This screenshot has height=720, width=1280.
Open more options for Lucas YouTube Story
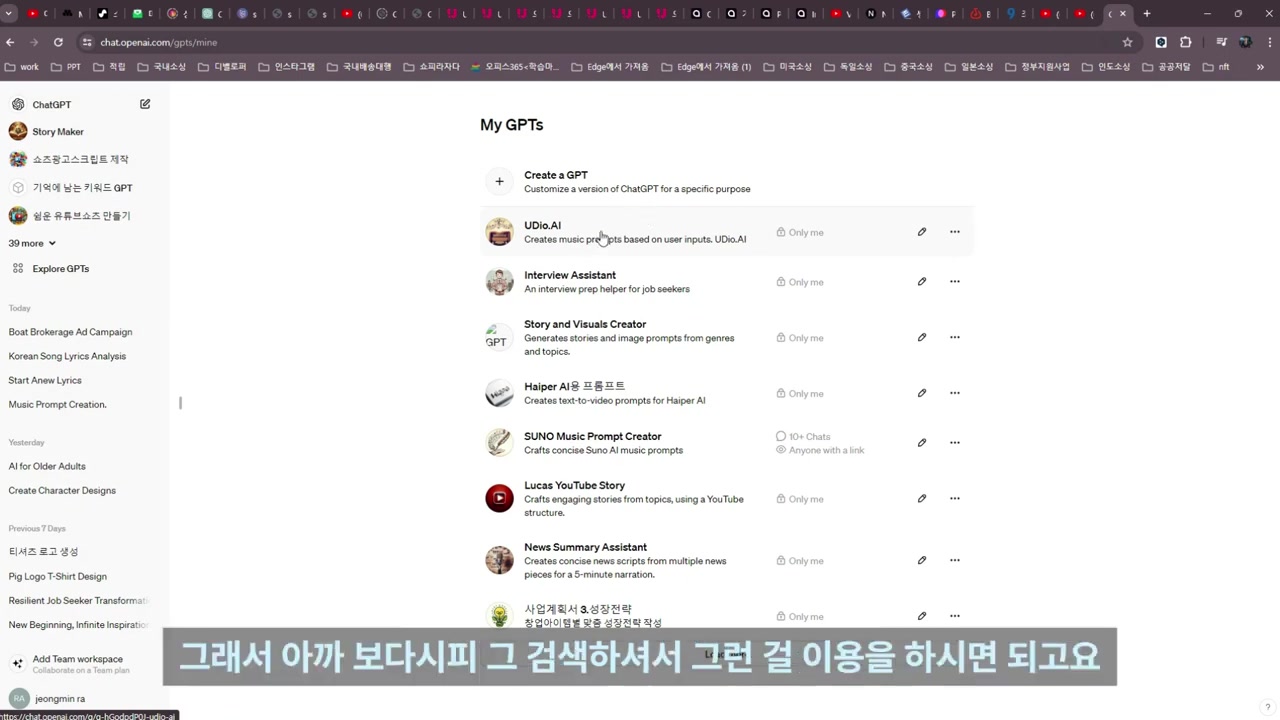coord(955,498)
